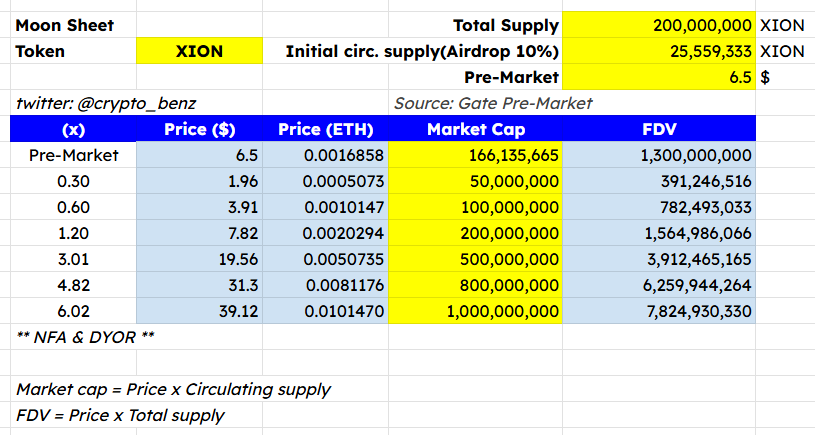This screenshot has height=435, width=815.
Task: Click the 19.56 price cell
Action: pos(200,259)
